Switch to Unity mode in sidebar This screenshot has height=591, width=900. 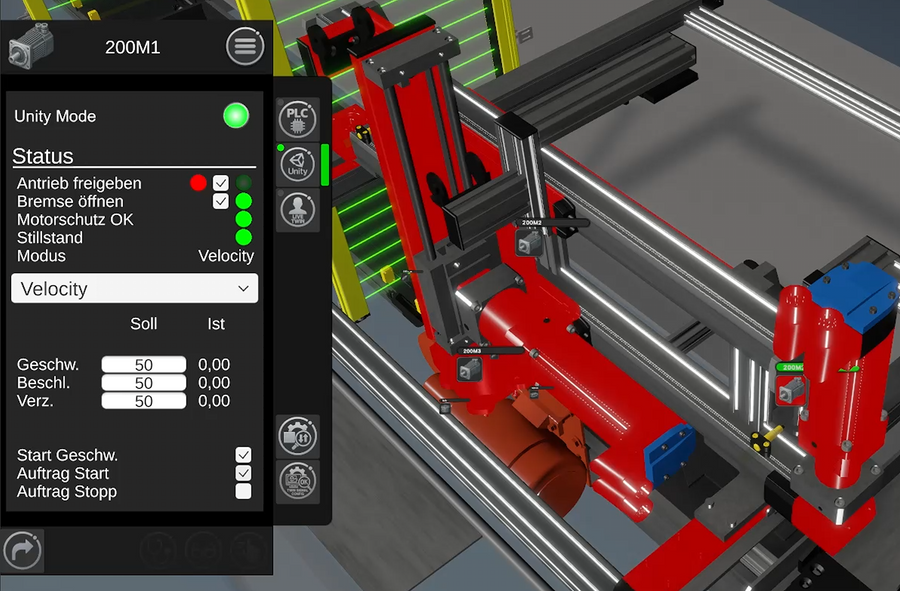click(297, 165)
